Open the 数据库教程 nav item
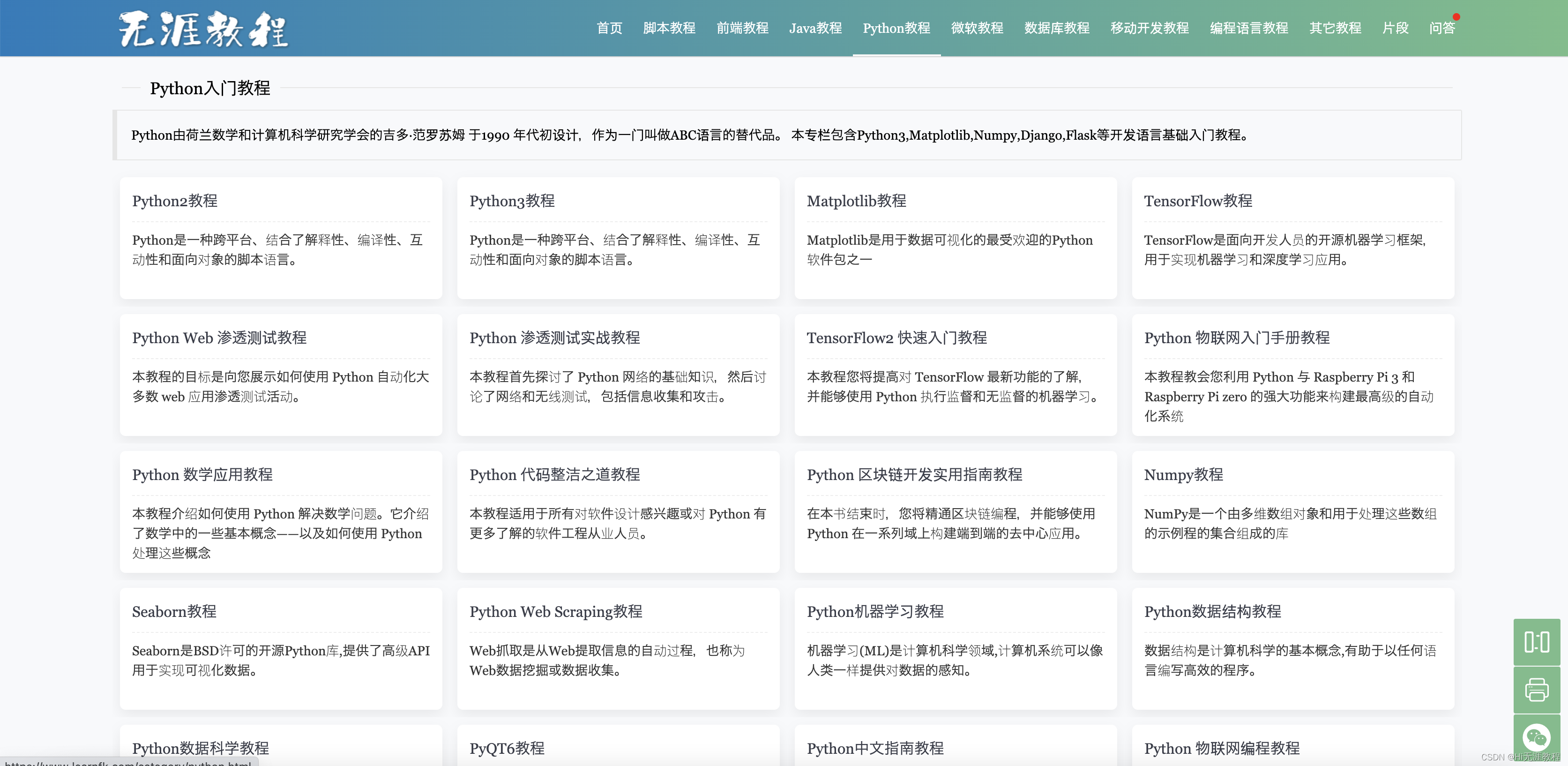The width and height of the screenshot is (1568, 766). (x=1057, y=28)
